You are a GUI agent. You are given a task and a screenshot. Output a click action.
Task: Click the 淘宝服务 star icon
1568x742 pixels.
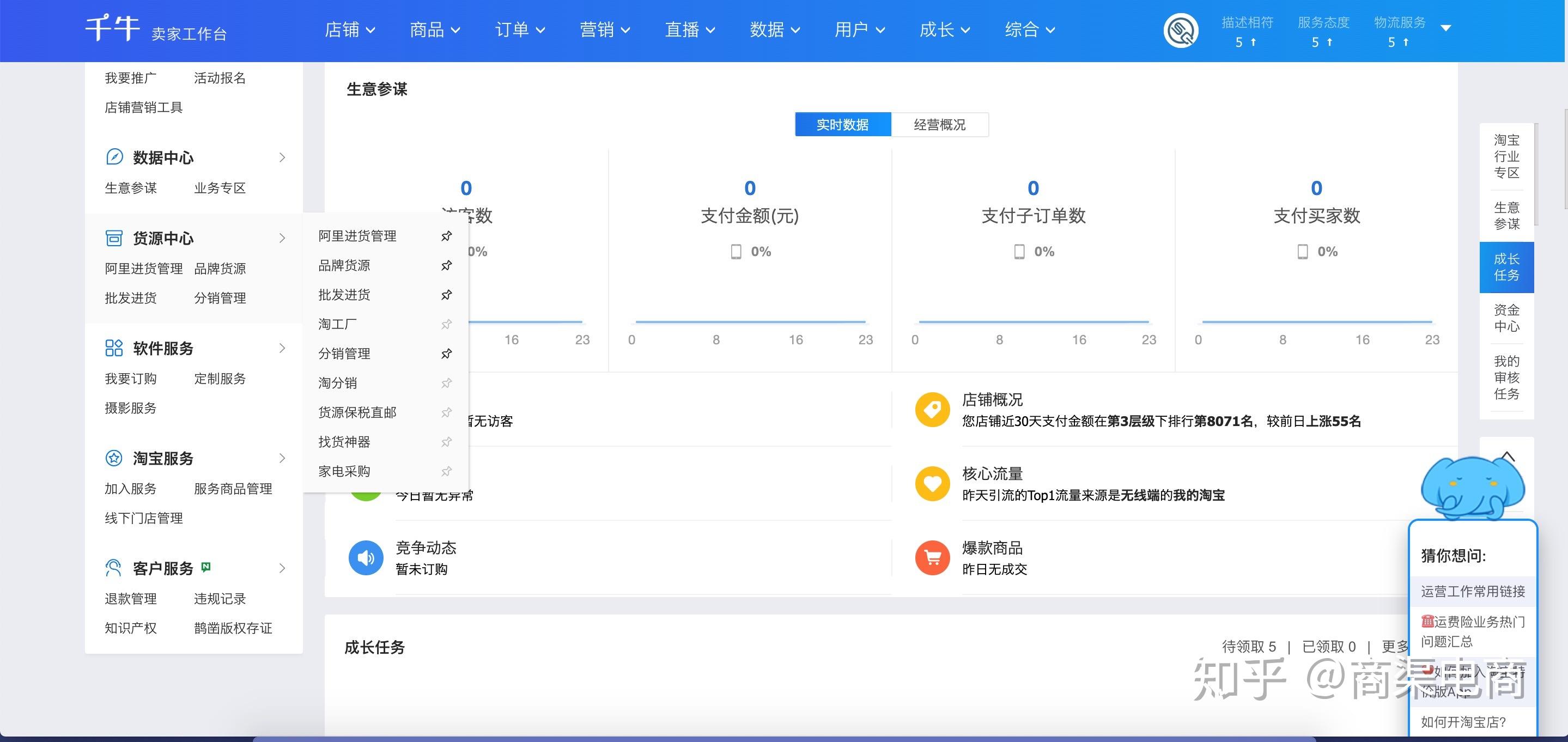coord(114,458)
